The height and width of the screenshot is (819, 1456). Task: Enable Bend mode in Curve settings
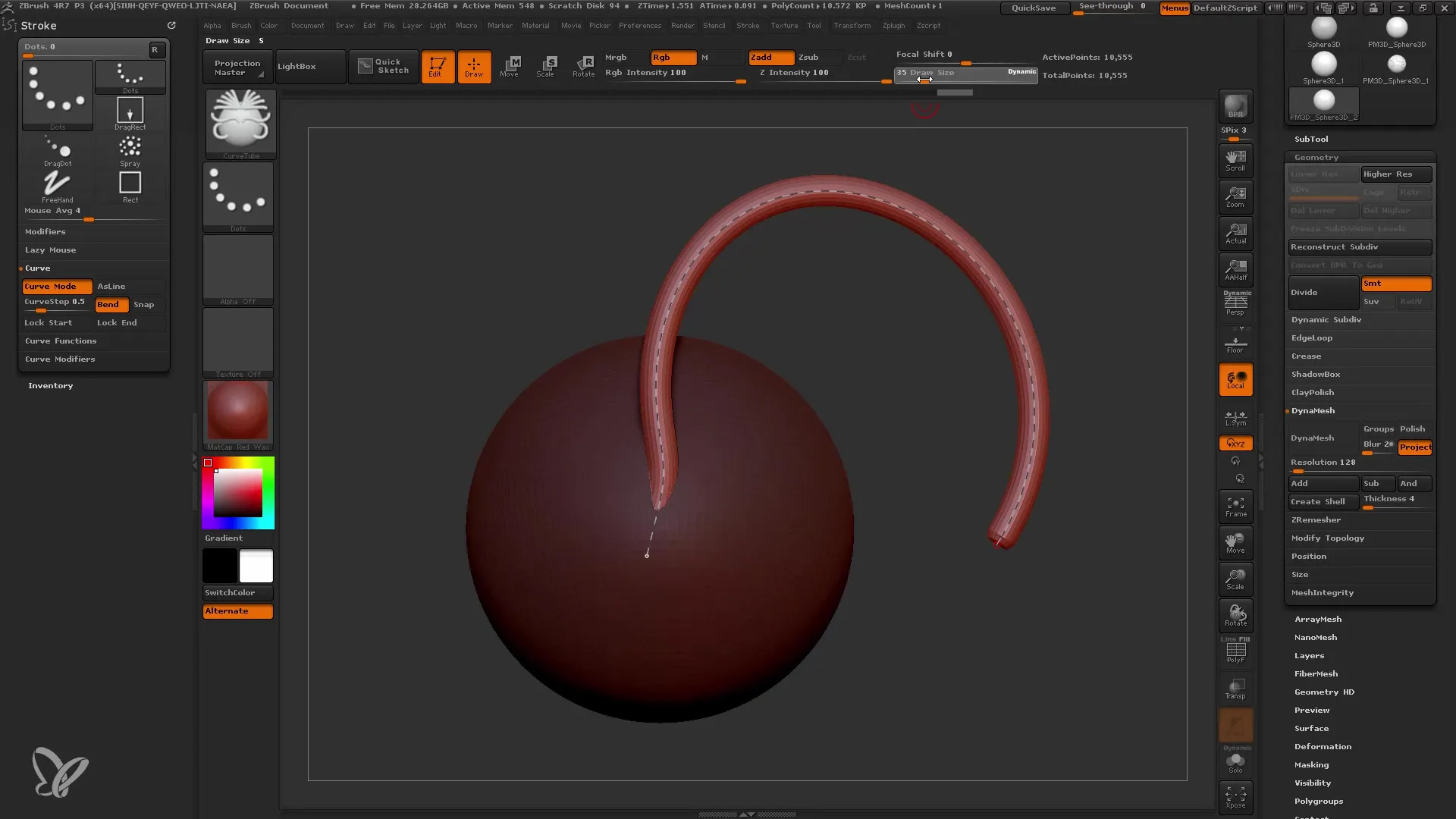click(x=108, y=304)
